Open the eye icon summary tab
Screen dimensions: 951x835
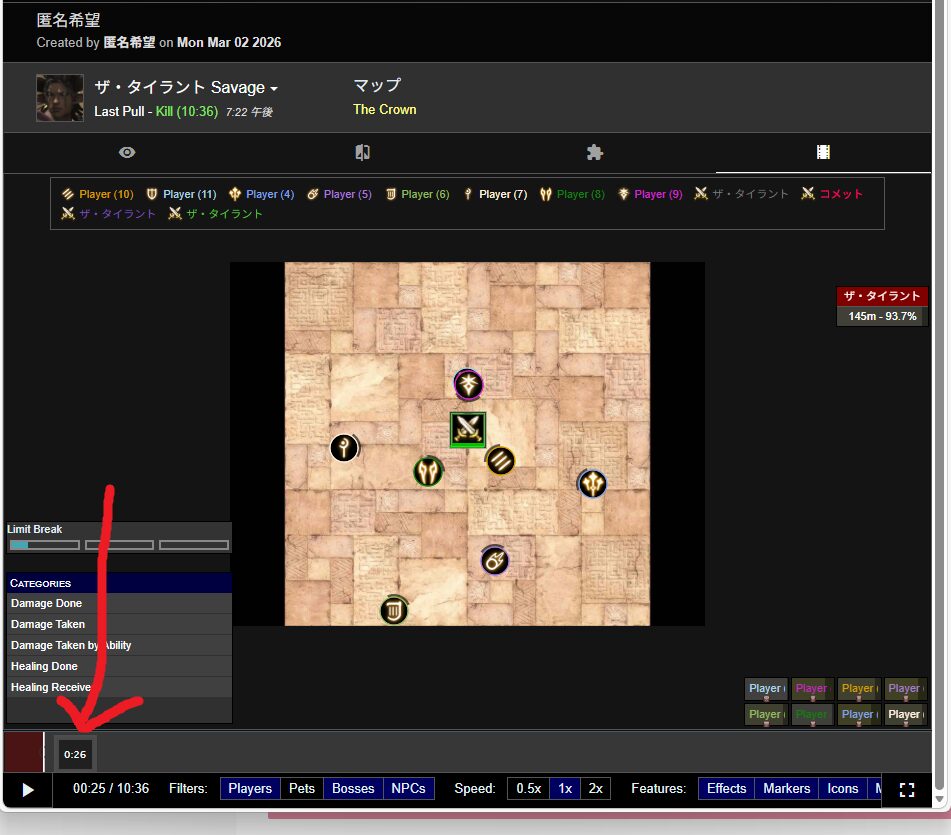click(x=127, y=152)
